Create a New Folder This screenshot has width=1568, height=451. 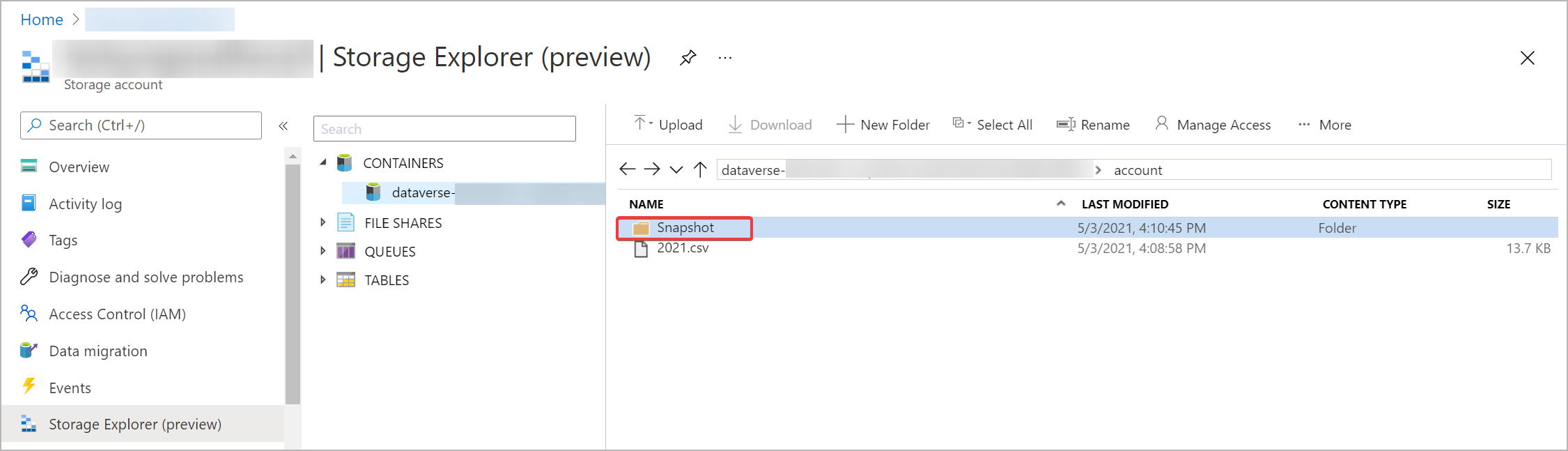[x=883, y=125]
